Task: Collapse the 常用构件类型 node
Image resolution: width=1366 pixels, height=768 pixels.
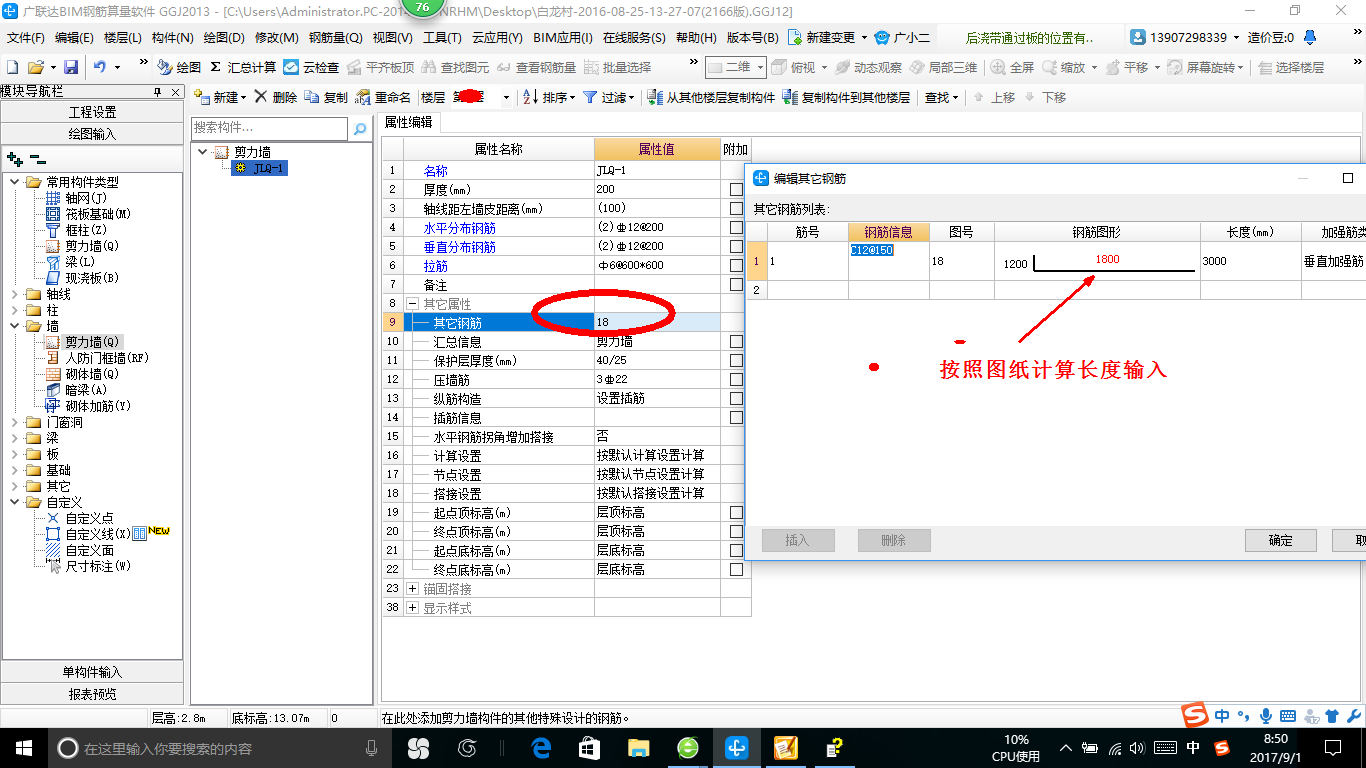Action: tap(15, 182)
